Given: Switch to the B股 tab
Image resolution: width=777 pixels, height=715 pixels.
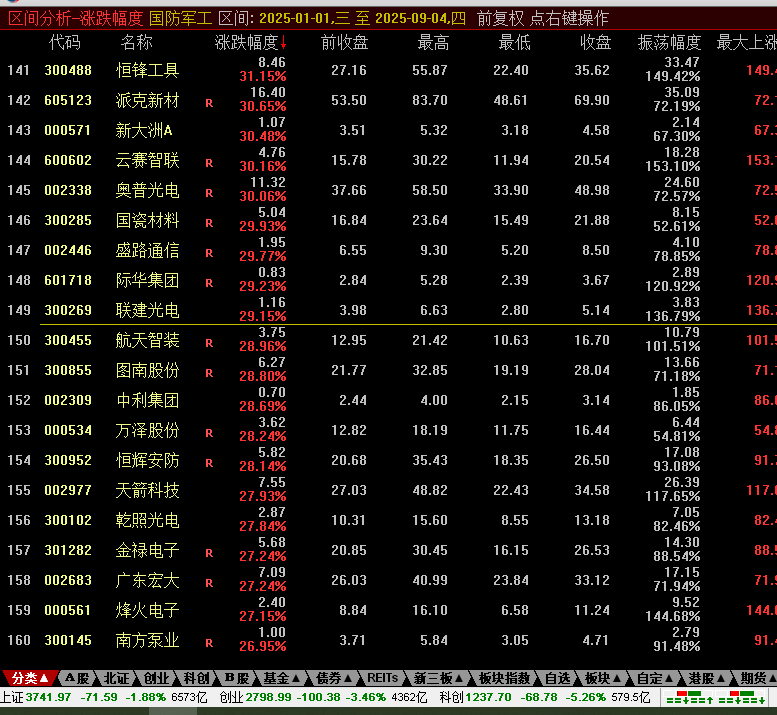Looking at the screenshot, I should point(236,678).
